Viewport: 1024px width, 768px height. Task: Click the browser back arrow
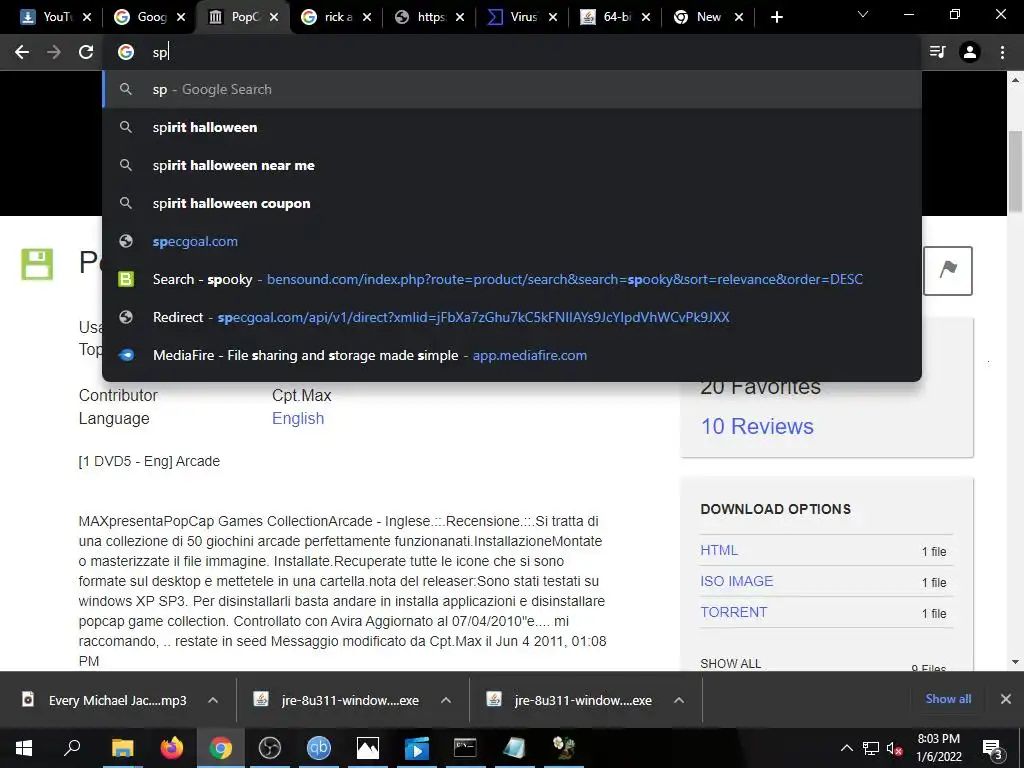click(x=22, y=52)
